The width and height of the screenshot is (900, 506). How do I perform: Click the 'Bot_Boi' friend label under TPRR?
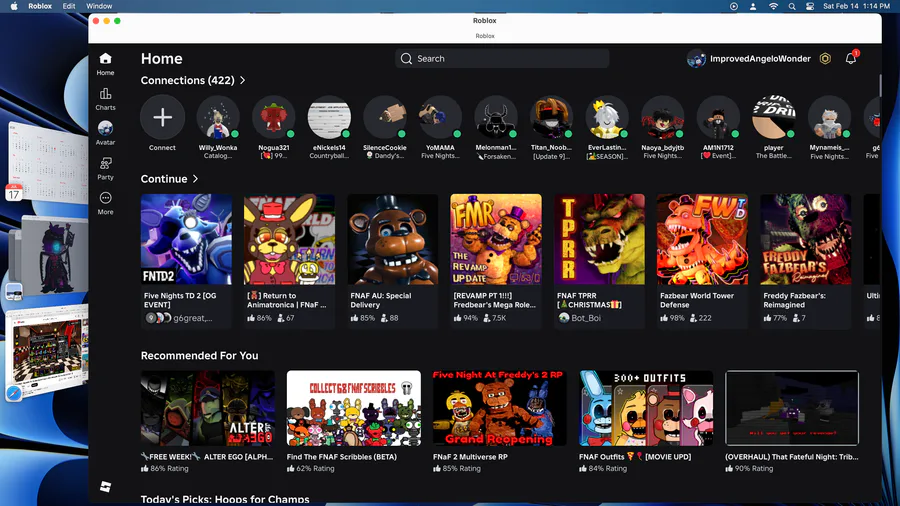click(x=586, y=318)
